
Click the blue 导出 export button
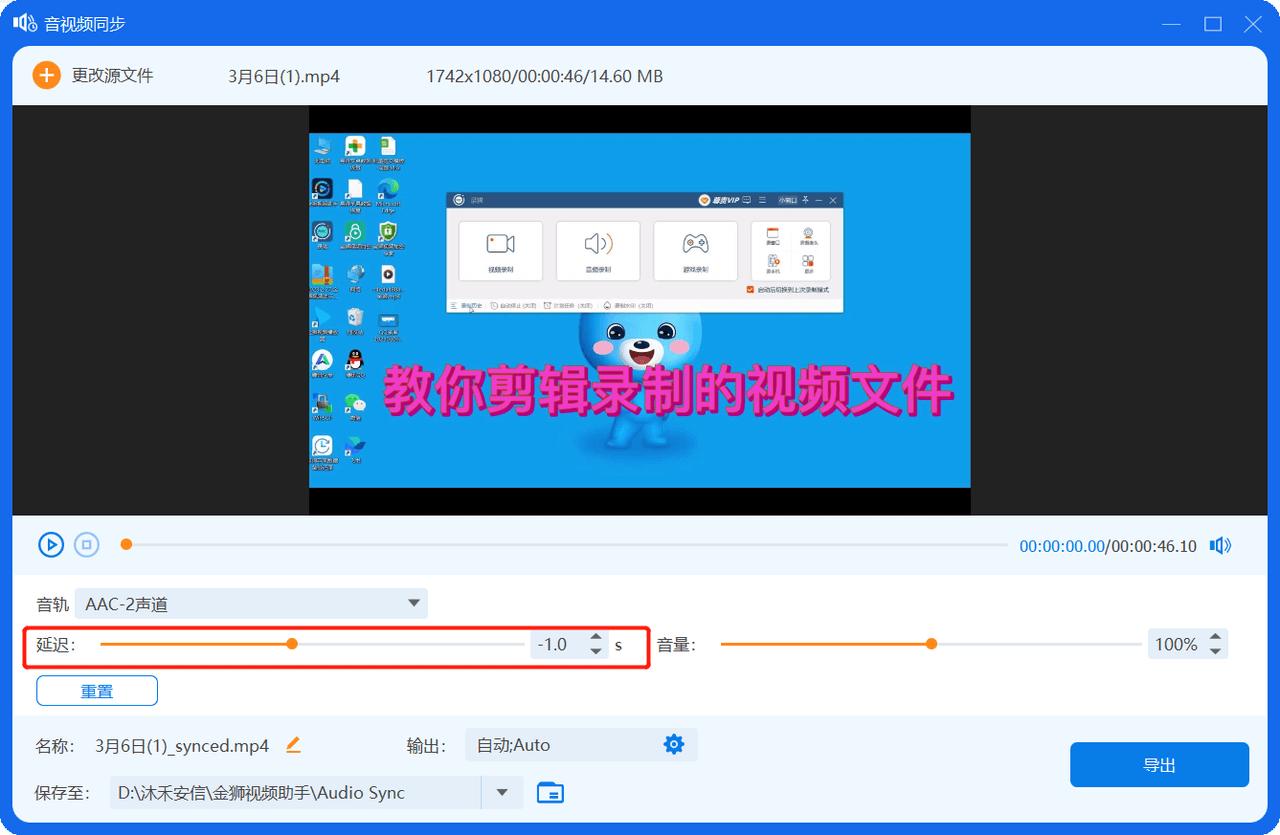click(x=1159, y=764)
